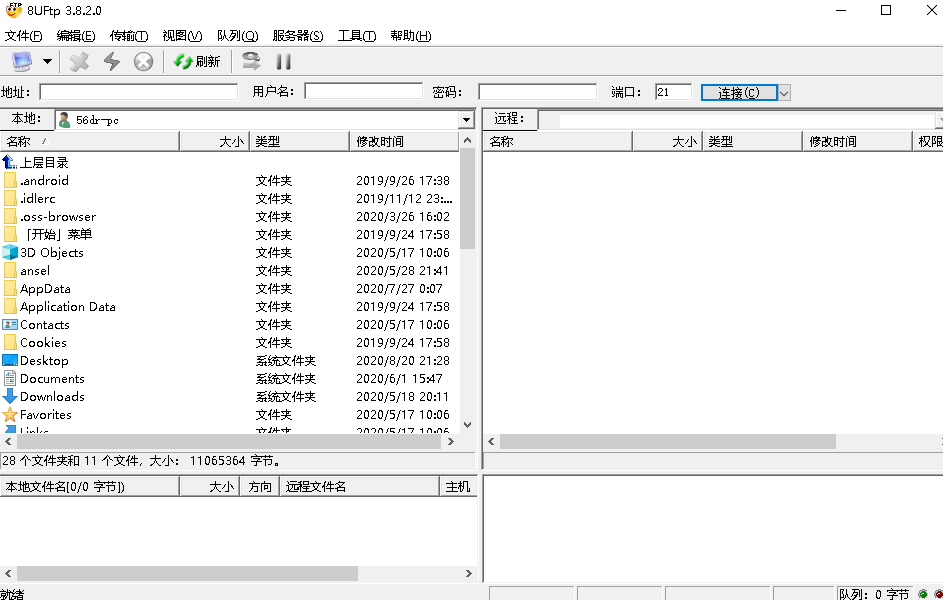Viewport: 943px width, 600px height.
Task: Select the Downloads arrow icon
Action: click(10, 396)
